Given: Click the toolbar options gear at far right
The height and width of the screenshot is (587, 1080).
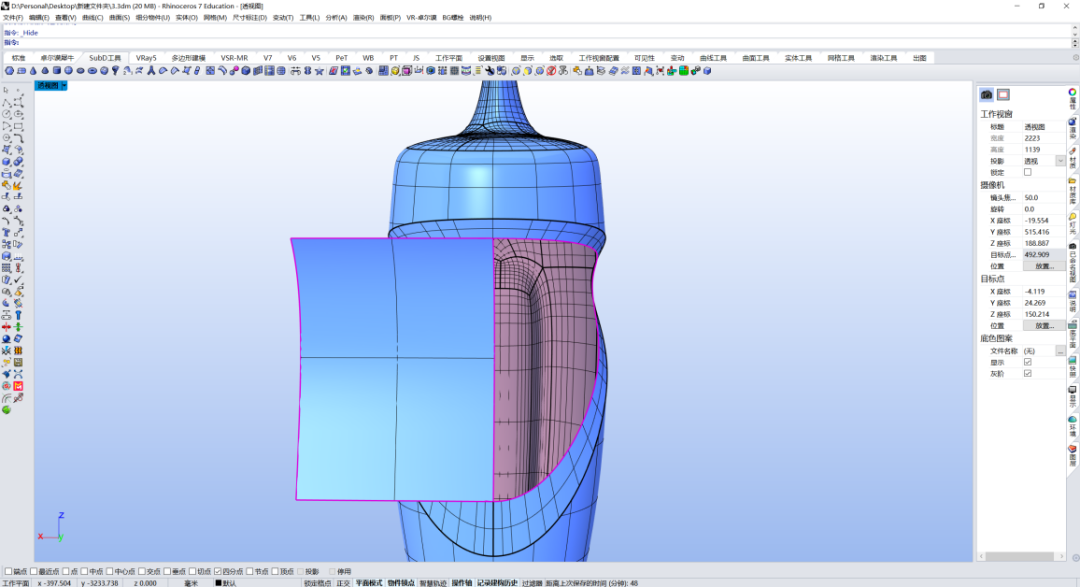Looking at the screenshot, I should pyautogui.click(x=1075, y=58).
